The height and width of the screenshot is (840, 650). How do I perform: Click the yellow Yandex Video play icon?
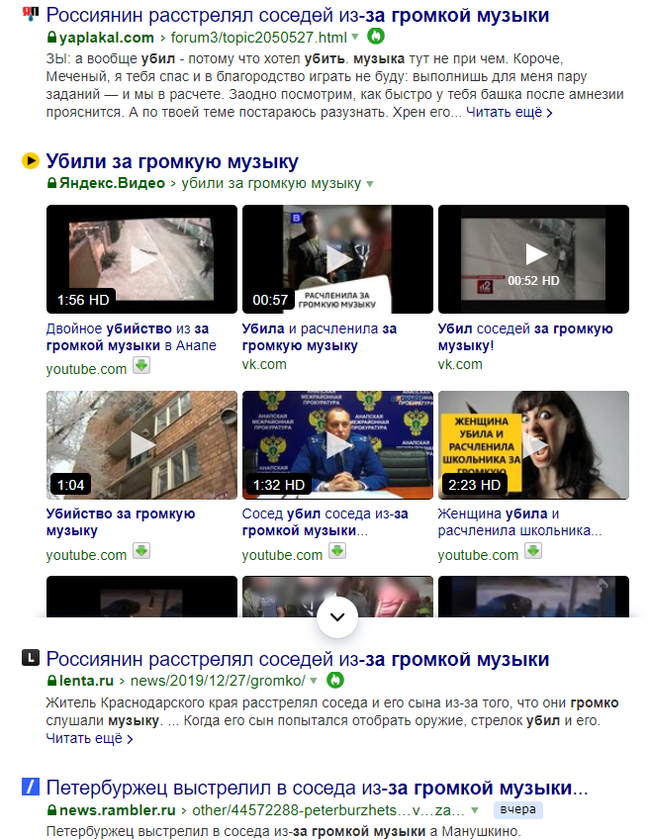click(x=31, y=160)
